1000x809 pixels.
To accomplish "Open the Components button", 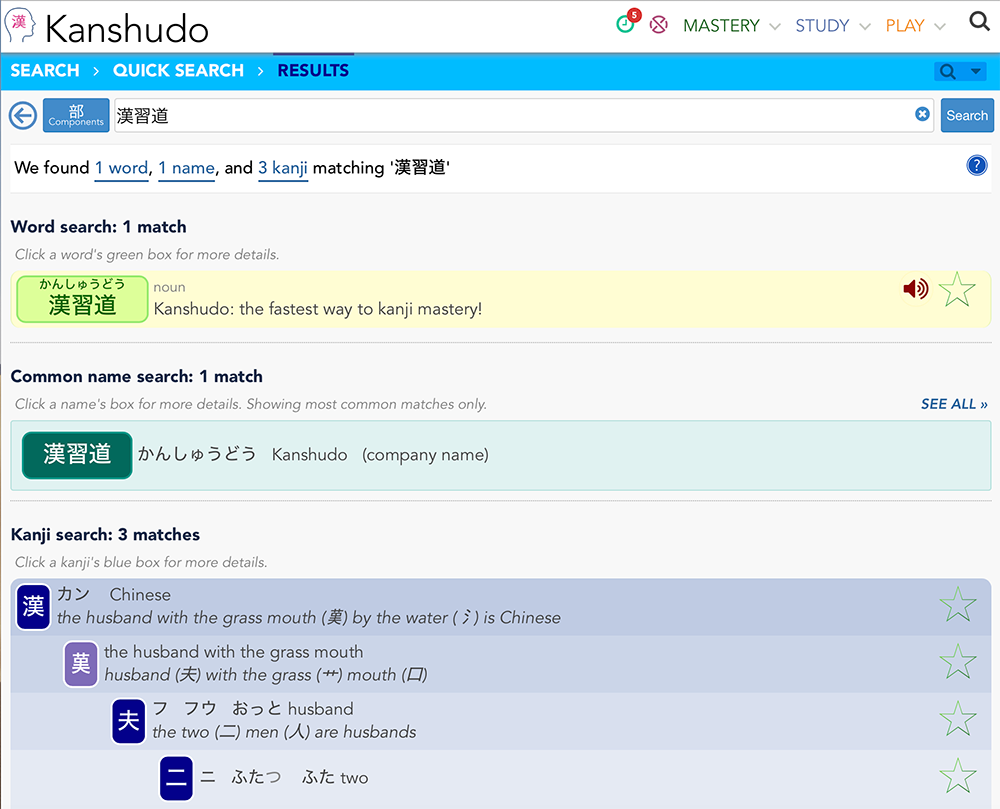I will click(x=76, y=115).
